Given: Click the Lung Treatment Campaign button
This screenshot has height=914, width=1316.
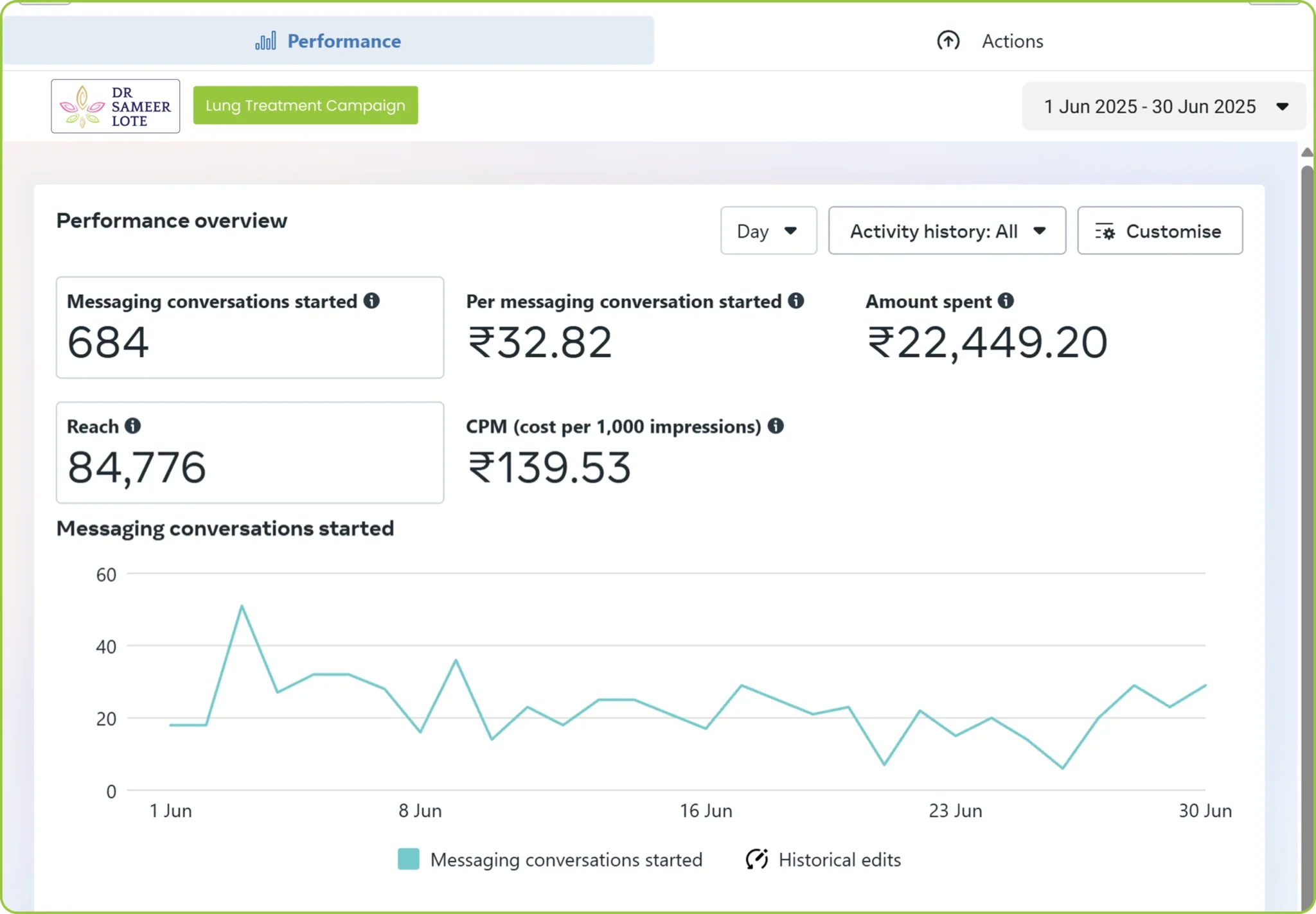Looking at the screenshot, I should [306, 105].
